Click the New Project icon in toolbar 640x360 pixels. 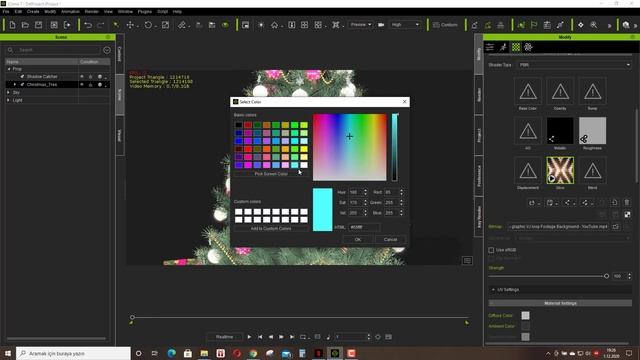[x=12, y=25]
